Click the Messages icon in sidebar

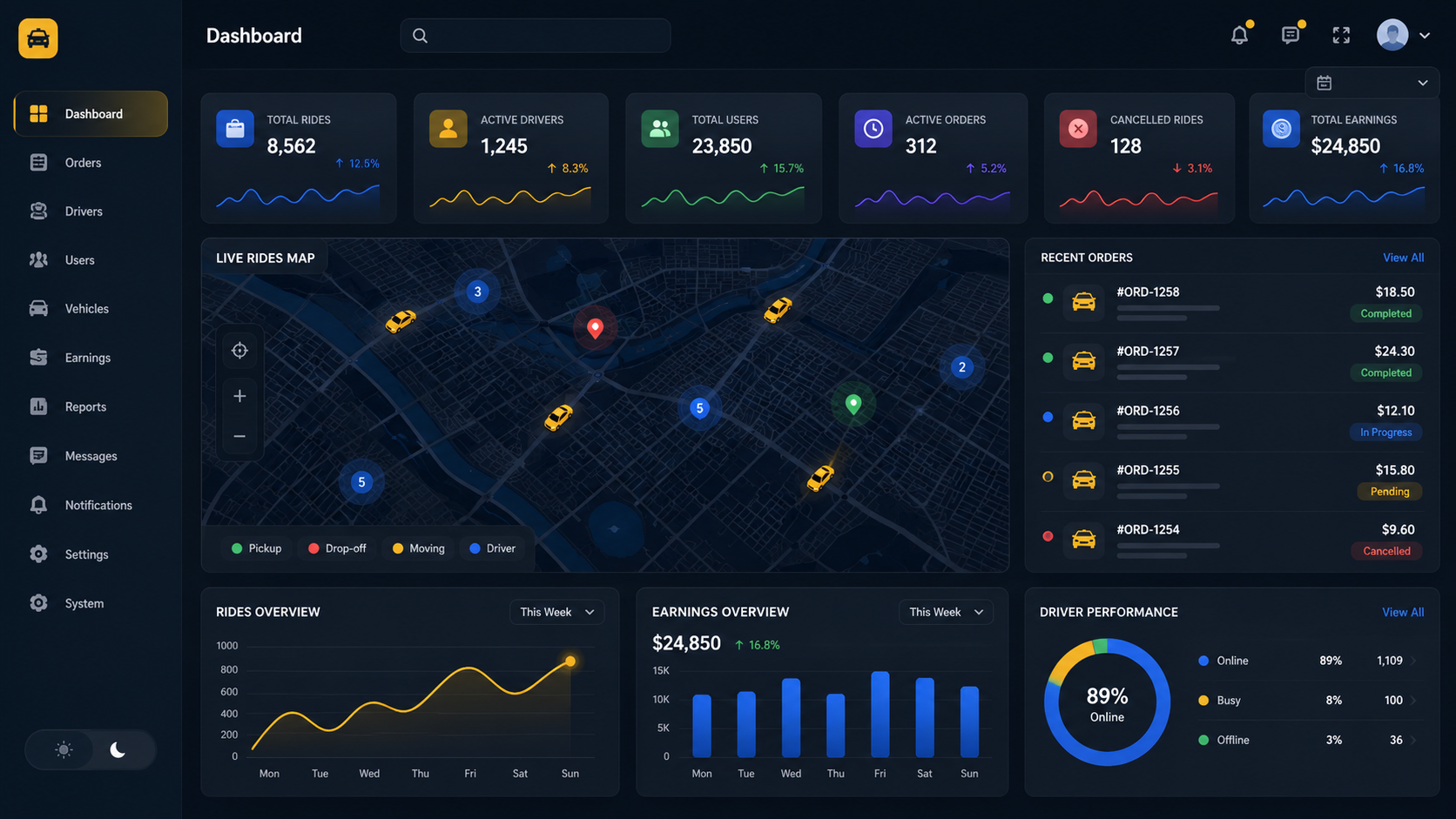[x=38, y=456]
